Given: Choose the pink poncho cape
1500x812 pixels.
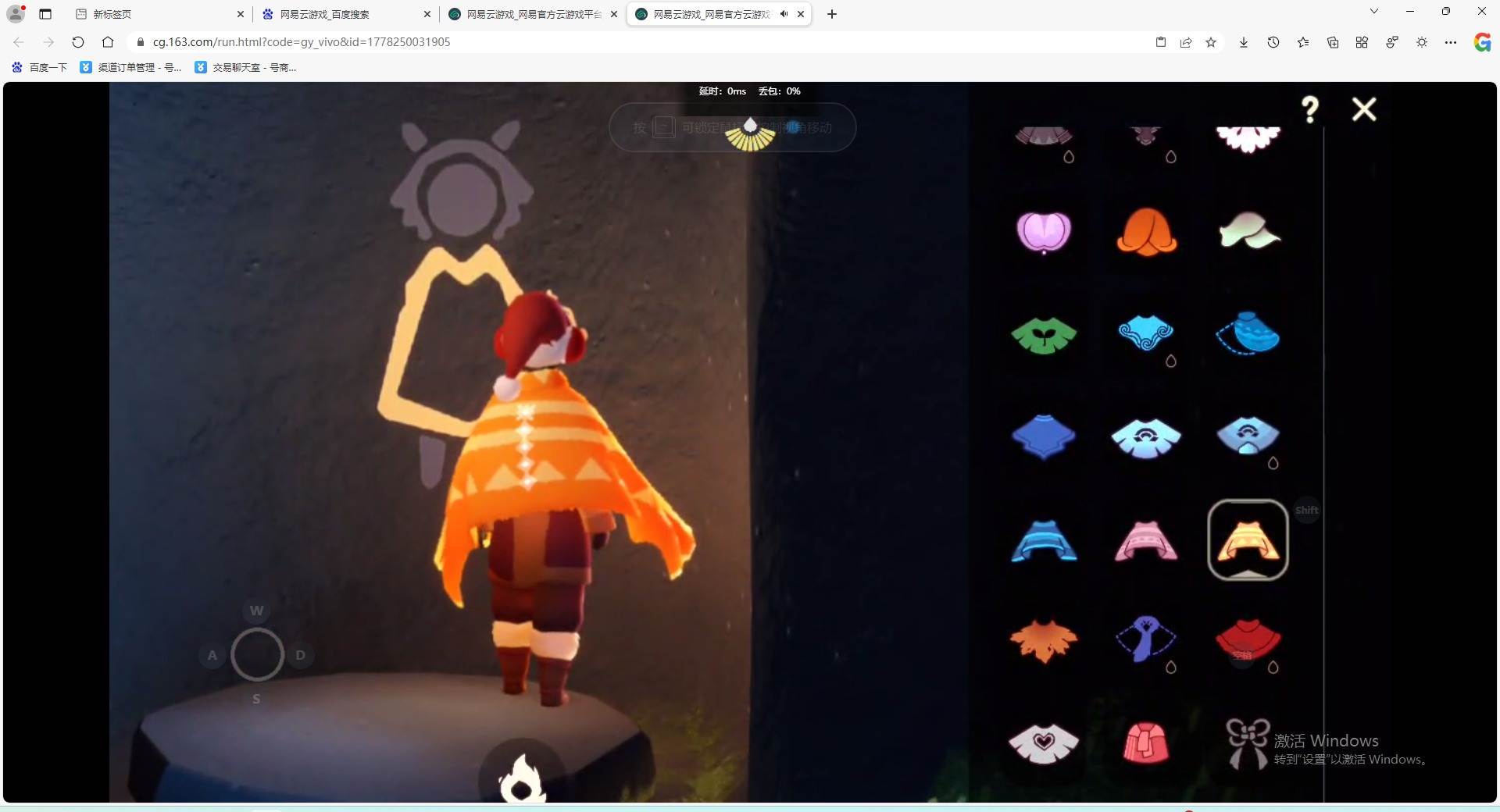Looking at the screenshot, I should (x=1146, y=540).
